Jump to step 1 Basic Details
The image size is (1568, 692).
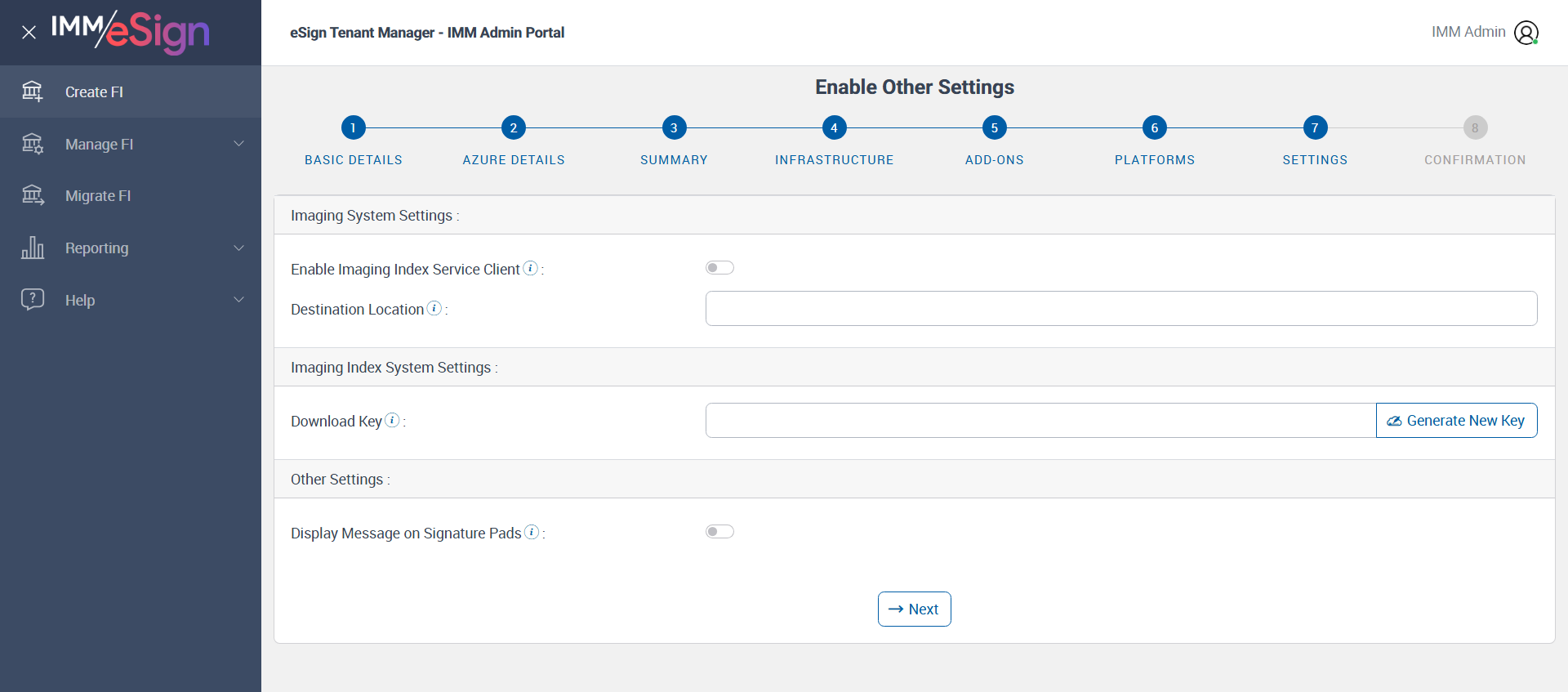(353, 128)
